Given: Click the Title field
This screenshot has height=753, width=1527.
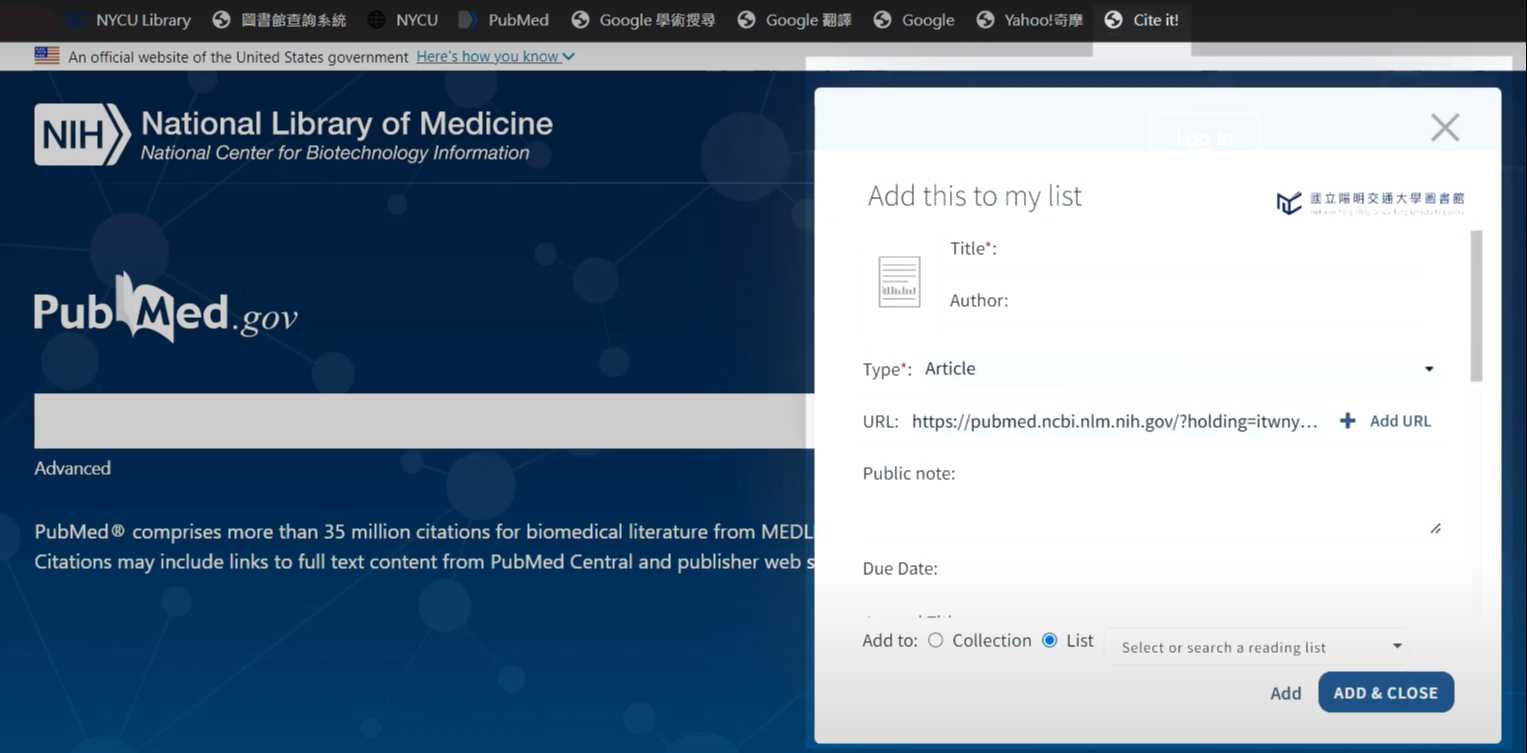Looking at the screenshot, I should pos(1220,248).
